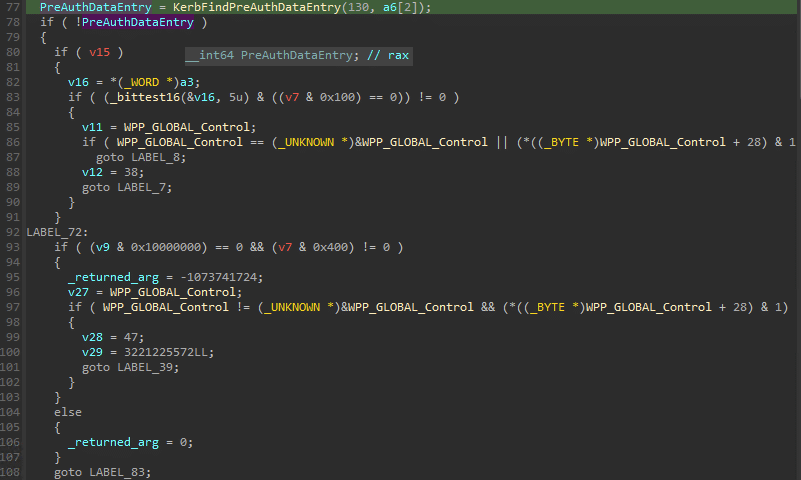Screen dimensions: 801x480
Task: Click the v15 variable in if condition
Action: point(99,52)
